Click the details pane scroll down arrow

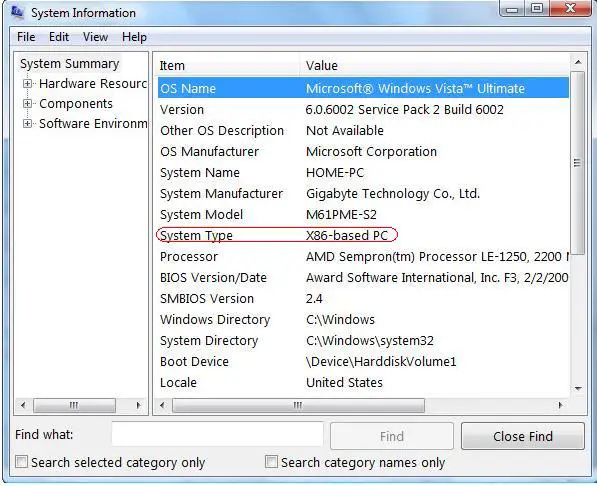tap(578, 388)
